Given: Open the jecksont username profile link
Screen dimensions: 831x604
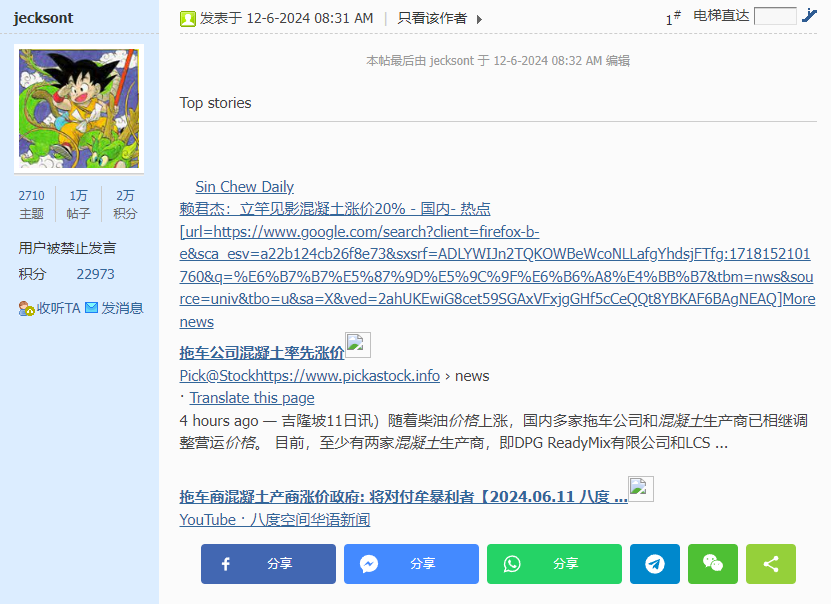Looking at the screenshot, I should coord(43,18).
